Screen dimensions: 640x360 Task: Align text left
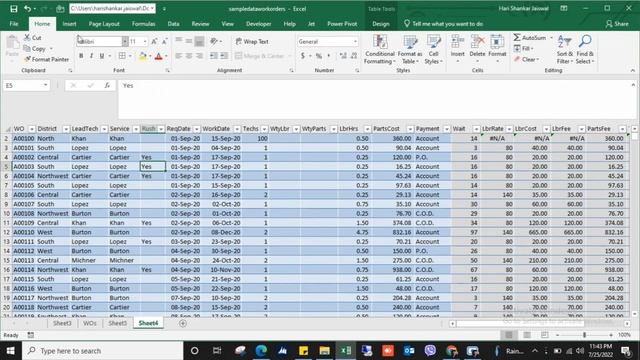tap(178, 56)
